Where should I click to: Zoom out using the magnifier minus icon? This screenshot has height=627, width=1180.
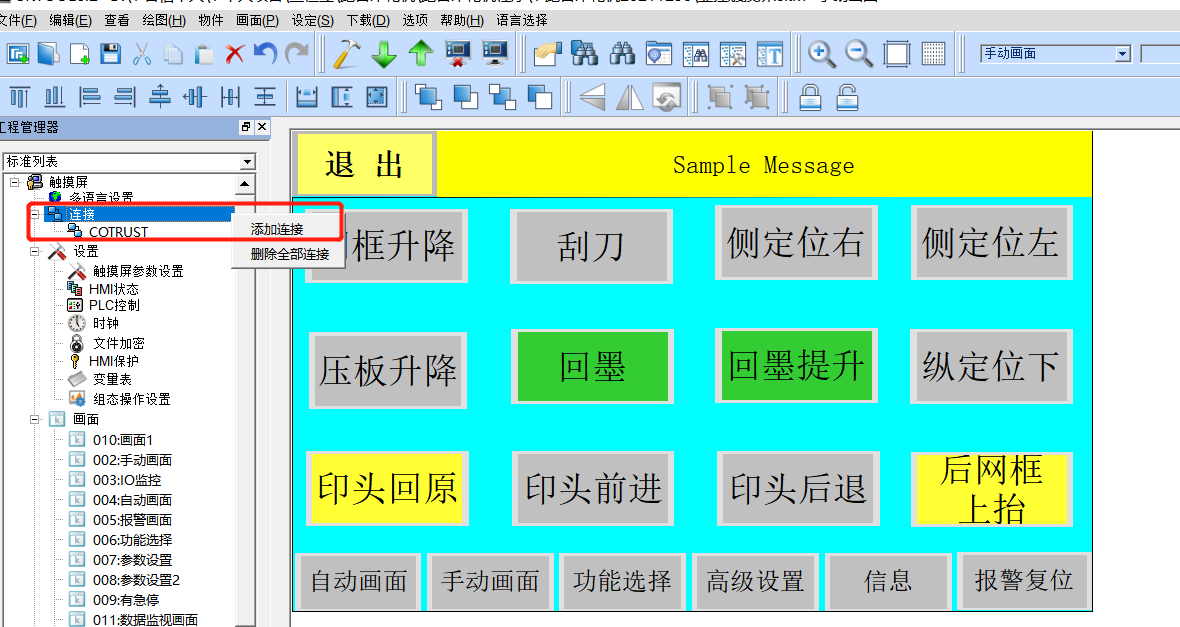tap(859, 54)
